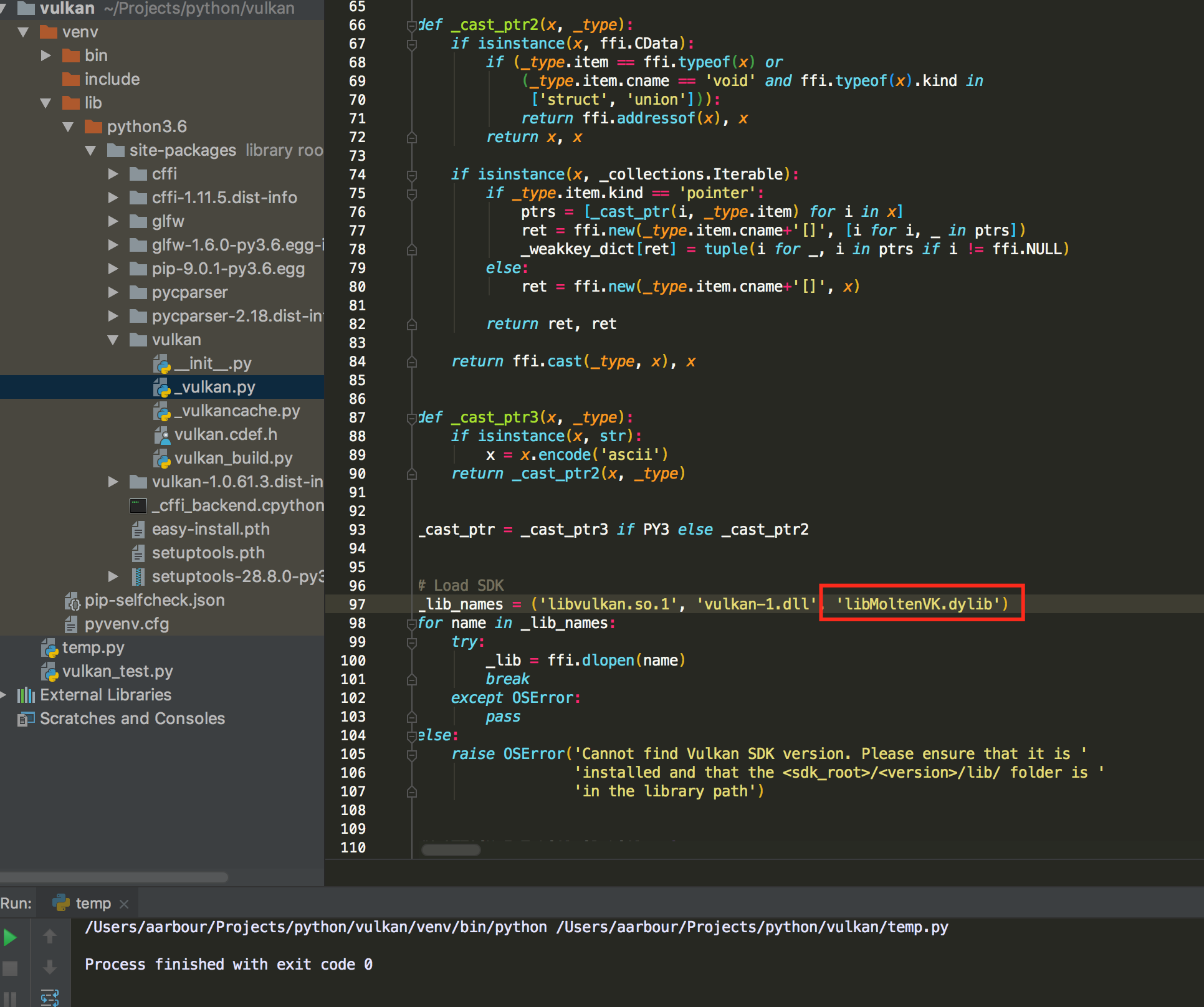The width and height of the screenshot is (1204, 1007).
Task: Open _vulkancache.py in the project tree
Action: pyautogui.click(x=236, y=411)
